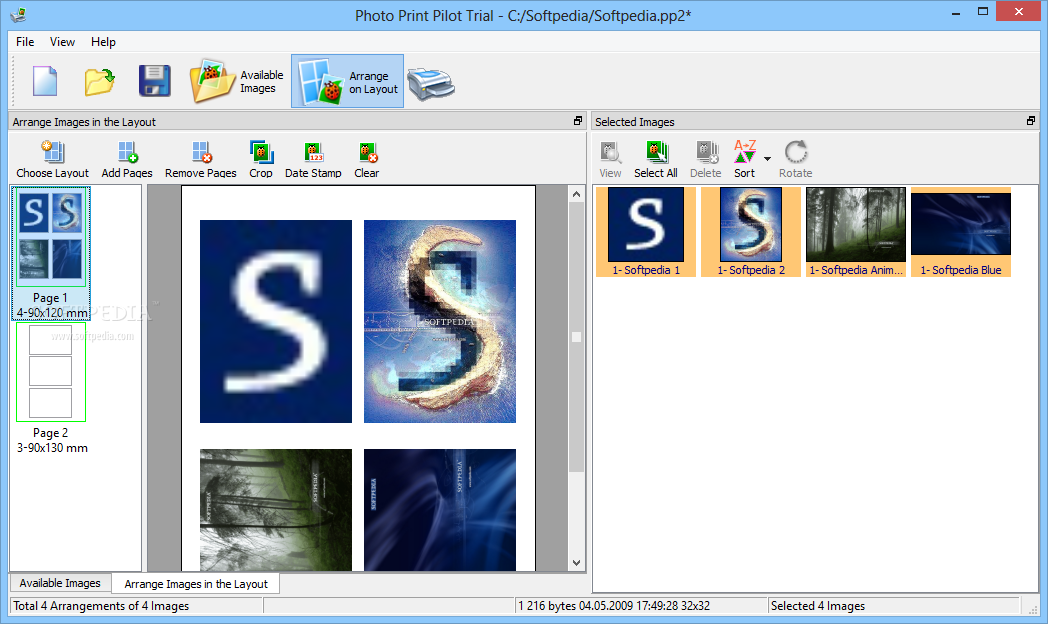Click the printer icon to print
The height and width of the screenshot is (624, 1048).
(x=431, y=84)
